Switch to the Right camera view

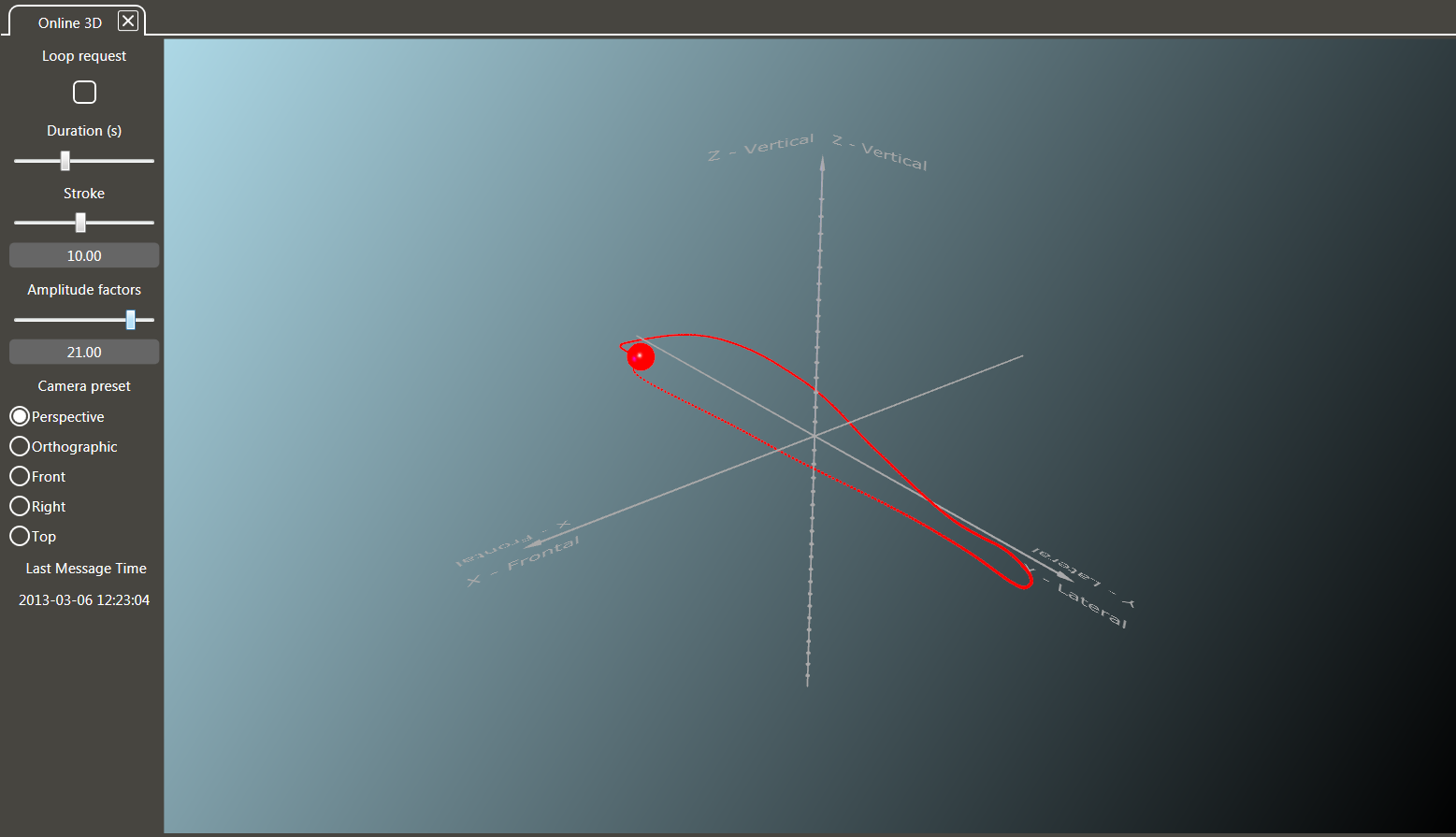coord(19,506)
